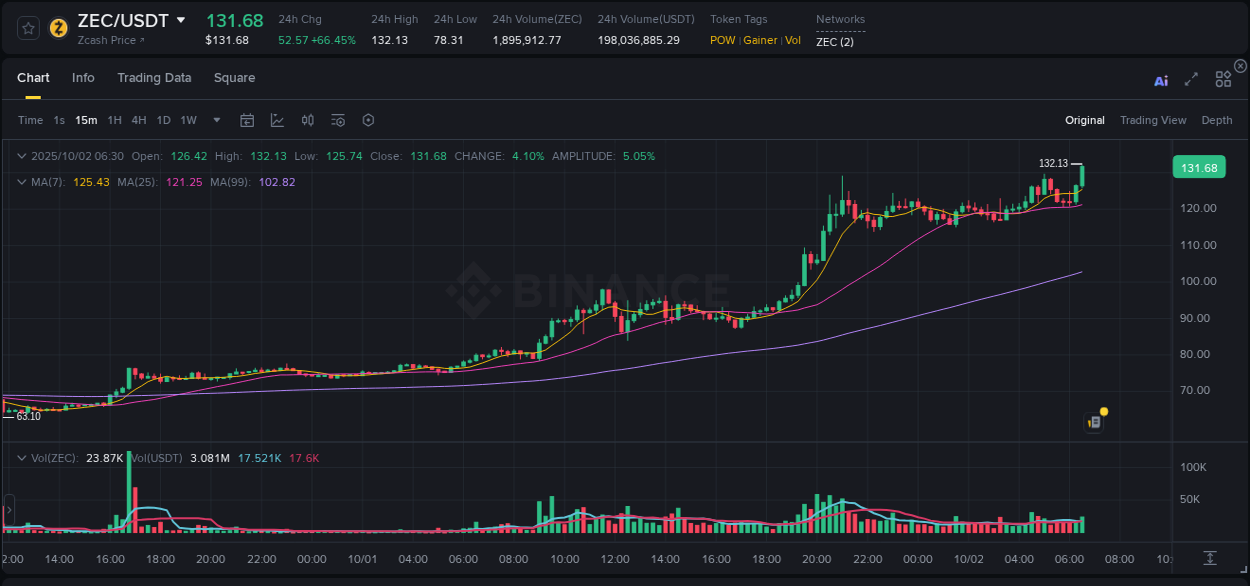Image resolution: width=1250 pixels, height=586 pixels.
Task: Switch to the Info tab
Action: pos(83,77)
